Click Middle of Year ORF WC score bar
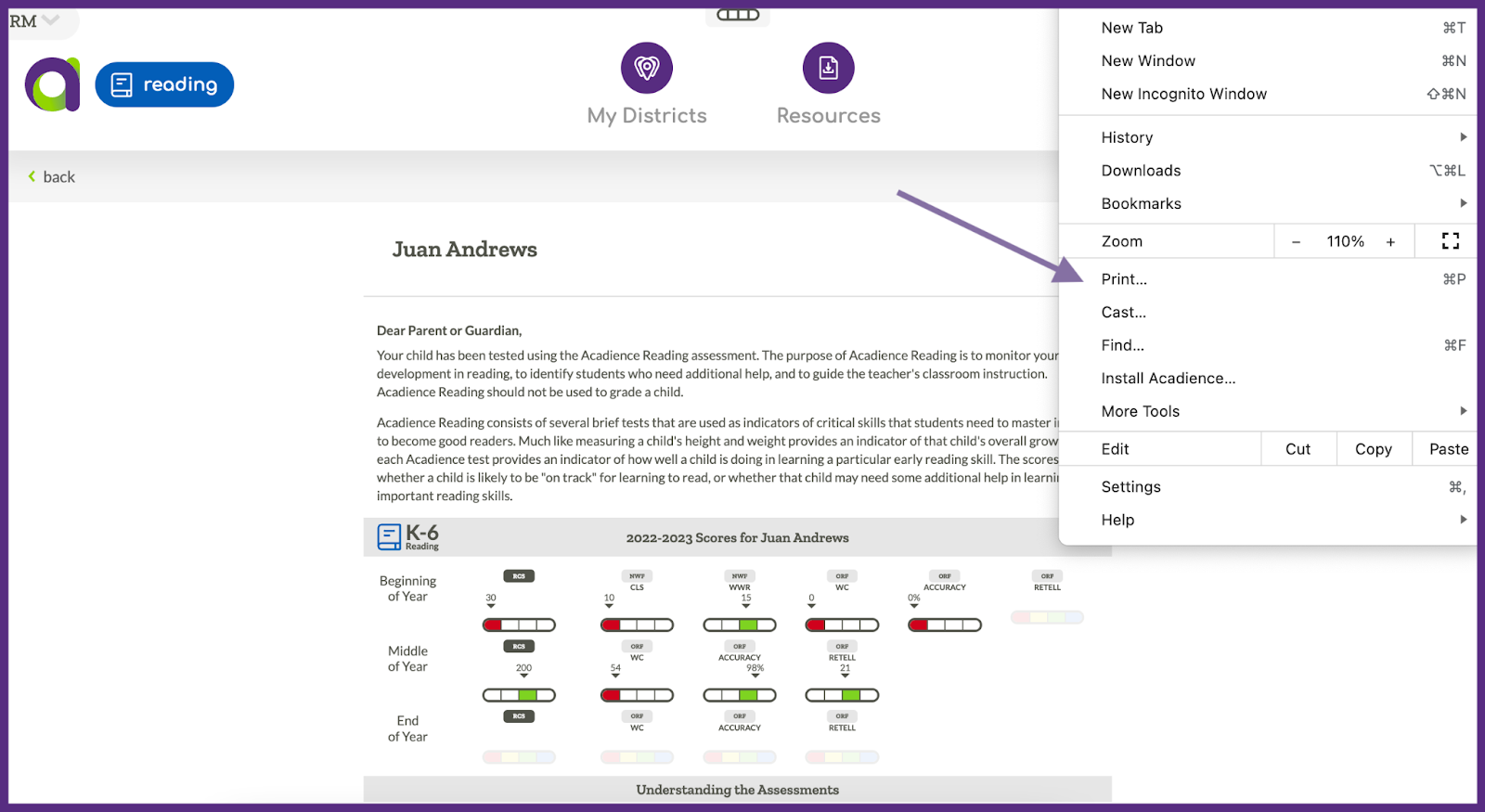Viewport: 1485px width, 812px height. pos(637,695)
